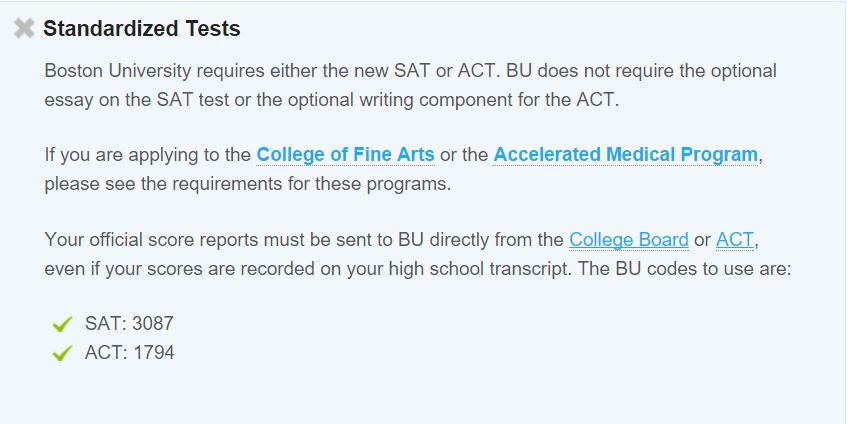
Task: Click the green checkmark beside ACT code
Action: (63, 353)
